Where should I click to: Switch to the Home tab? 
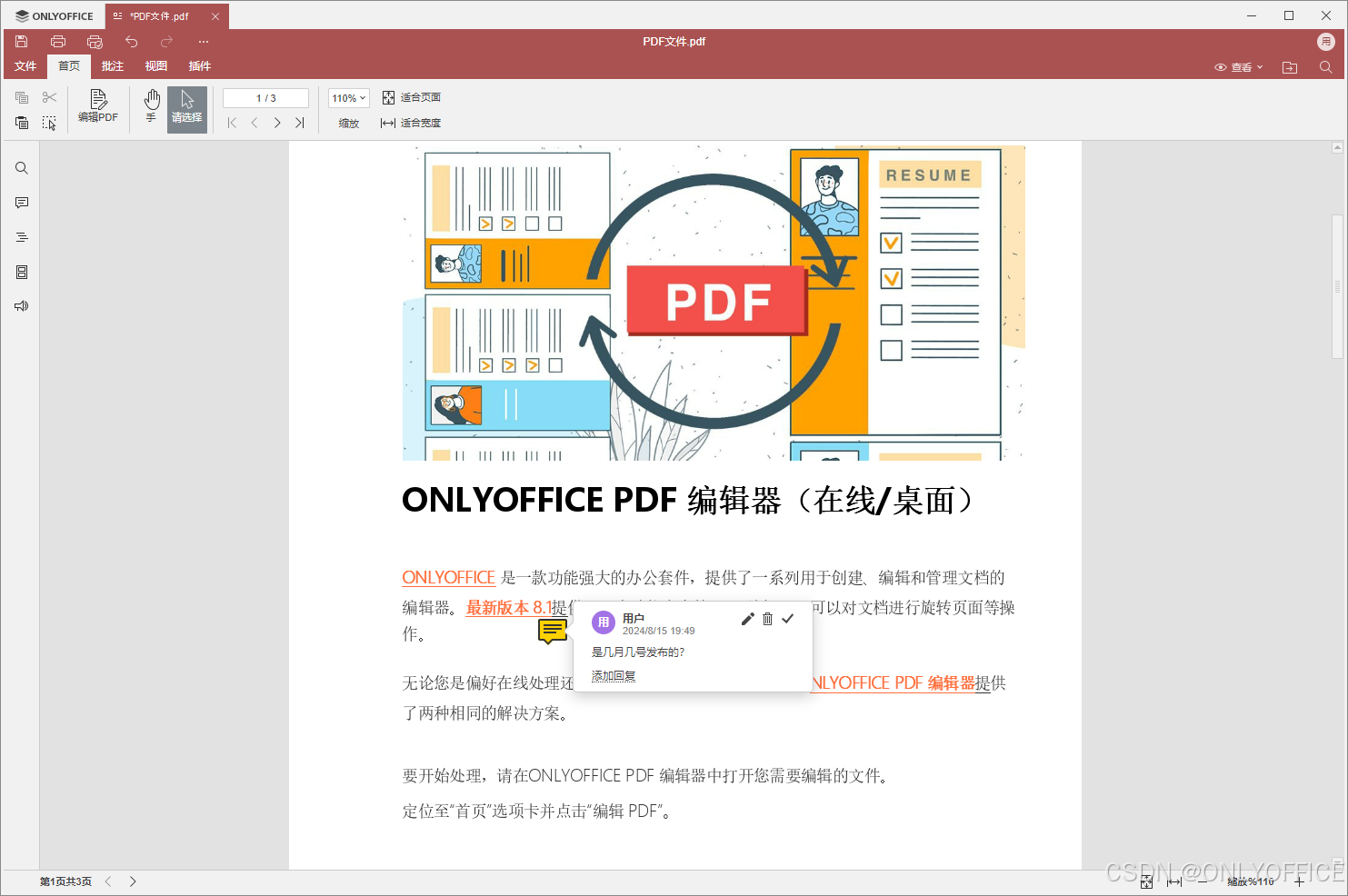coord(69,66)
